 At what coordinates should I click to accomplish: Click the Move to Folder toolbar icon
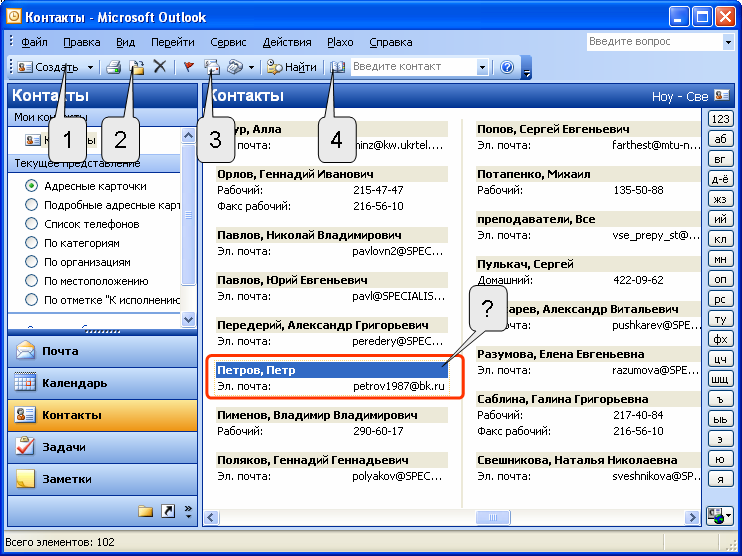pyautogui.click(x=137, y=67)
